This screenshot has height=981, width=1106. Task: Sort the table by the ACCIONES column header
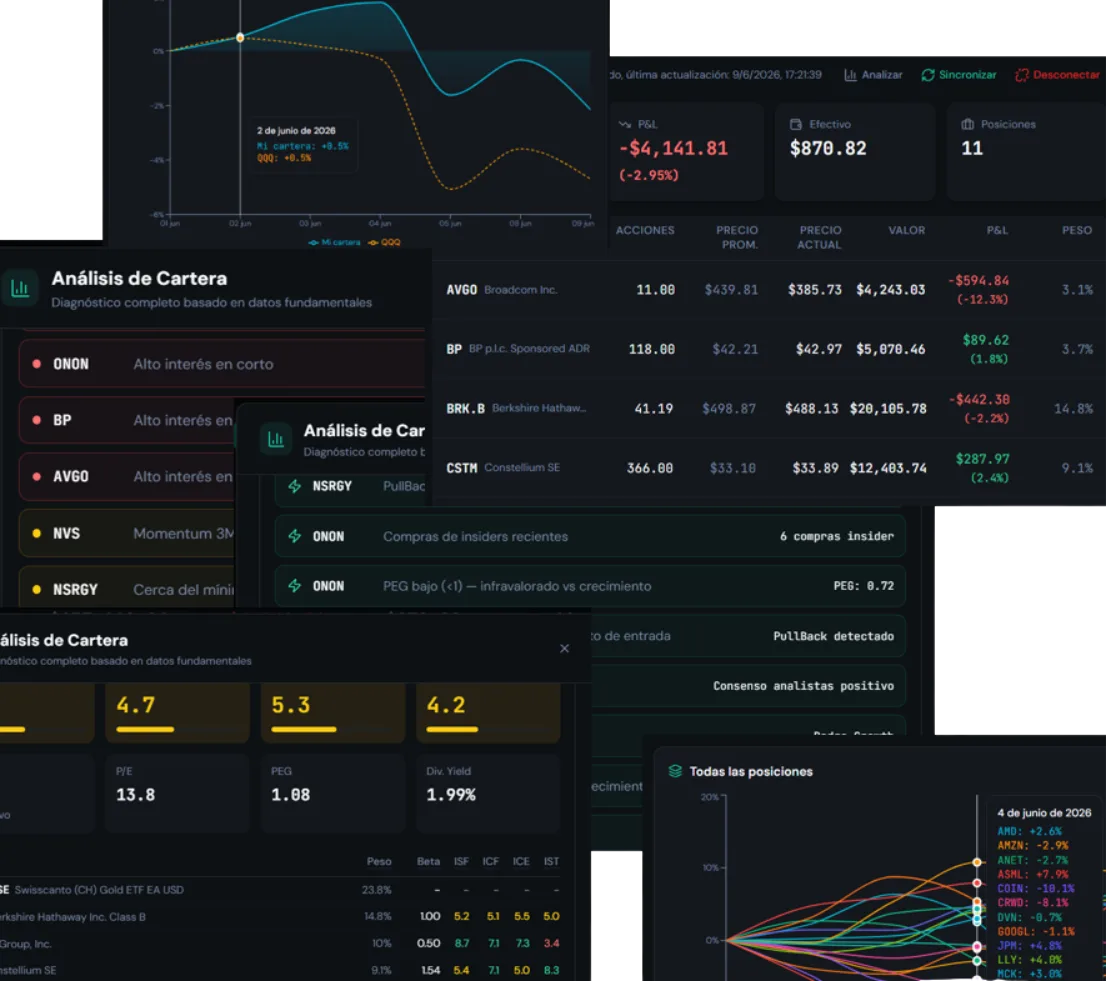[645, 230]
